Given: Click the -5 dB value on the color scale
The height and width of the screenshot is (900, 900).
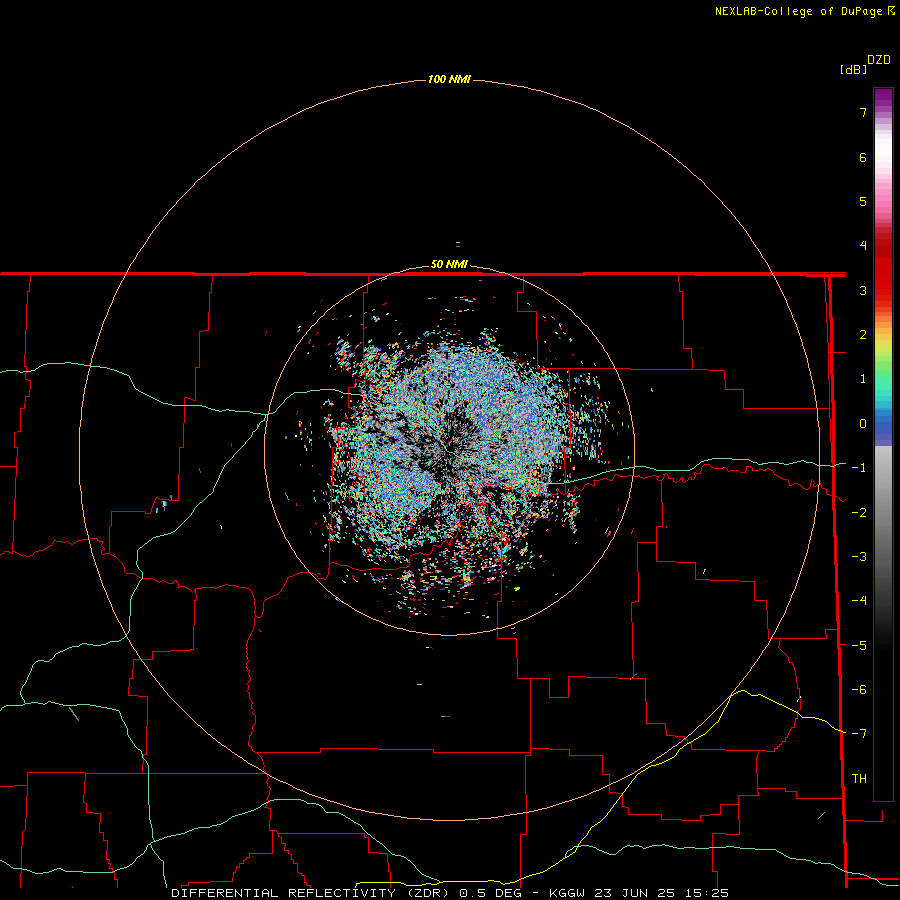Looking at the screenshot, I should pyautogui.click(x=859, y=646).
